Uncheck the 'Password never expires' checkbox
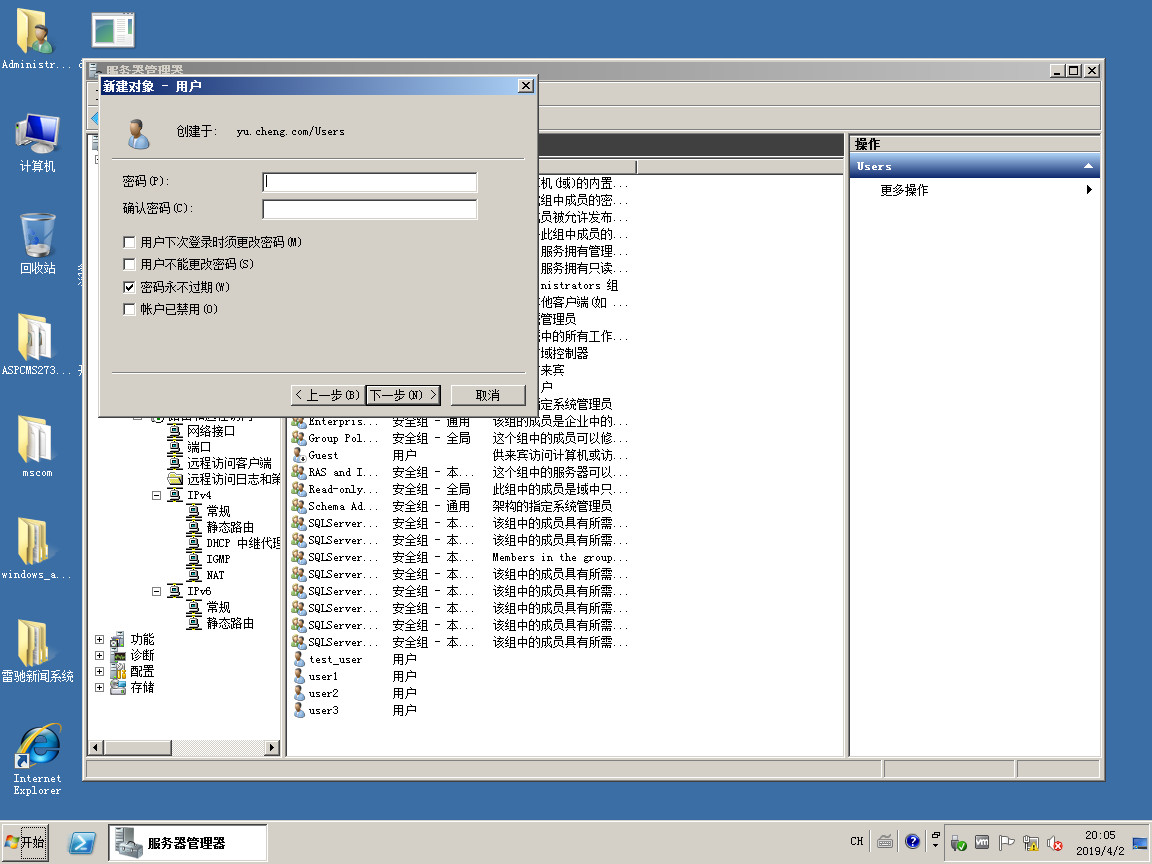Image resolution: width=1152 pixels, height=864 pixels. click(x=129, y=287)
